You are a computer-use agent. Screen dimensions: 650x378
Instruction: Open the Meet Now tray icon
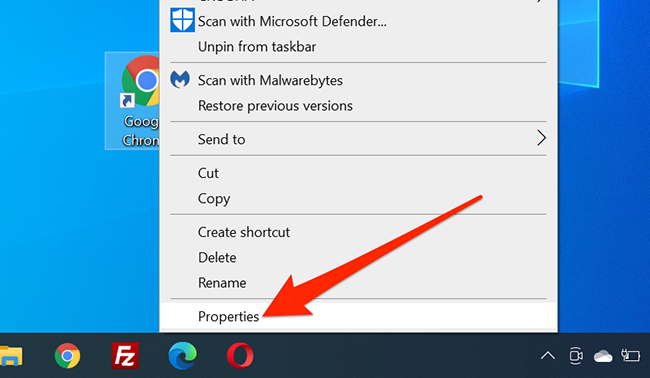tap(576, 356)
